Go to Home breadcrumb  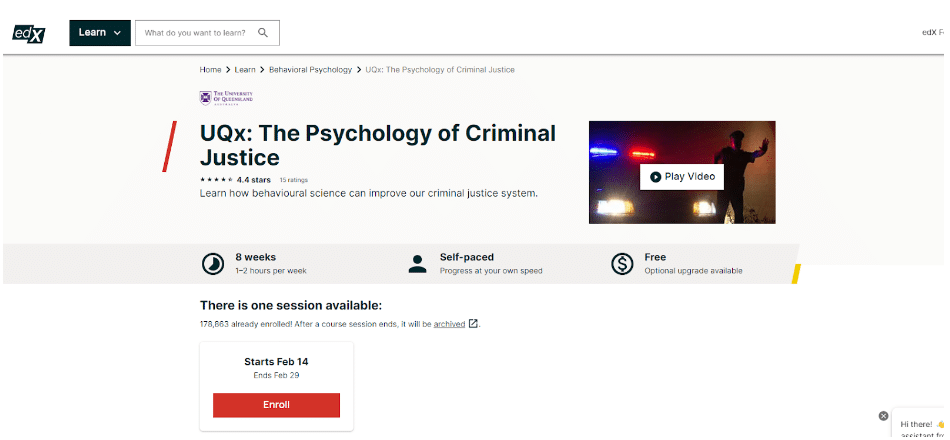click(x=210, y=70)
